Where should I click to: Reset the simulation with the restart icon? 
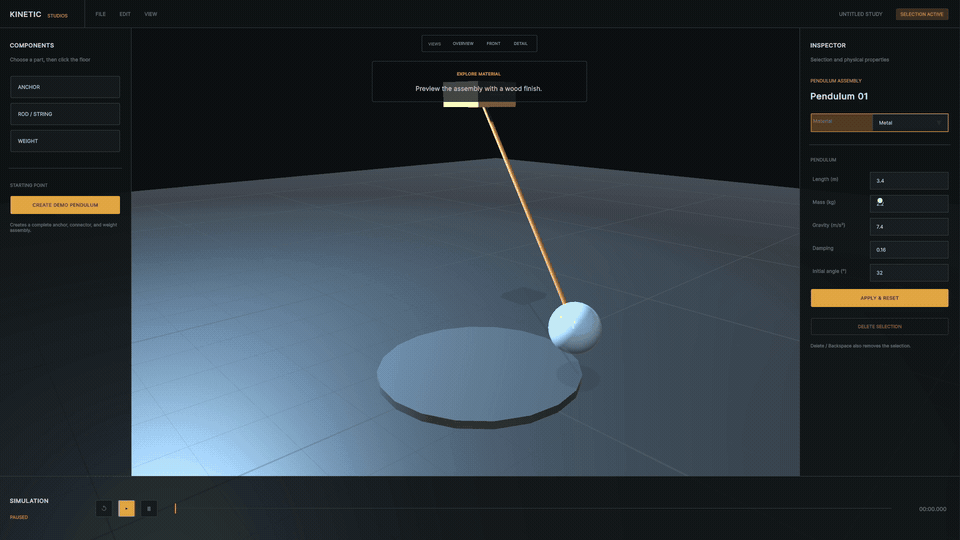pyautogui.click(x=104, y=508)
